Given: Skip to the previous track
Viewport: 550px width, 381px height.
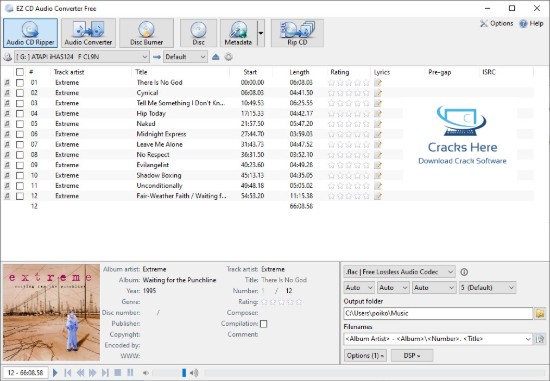Looking at the screenshot, I should 68,373.
